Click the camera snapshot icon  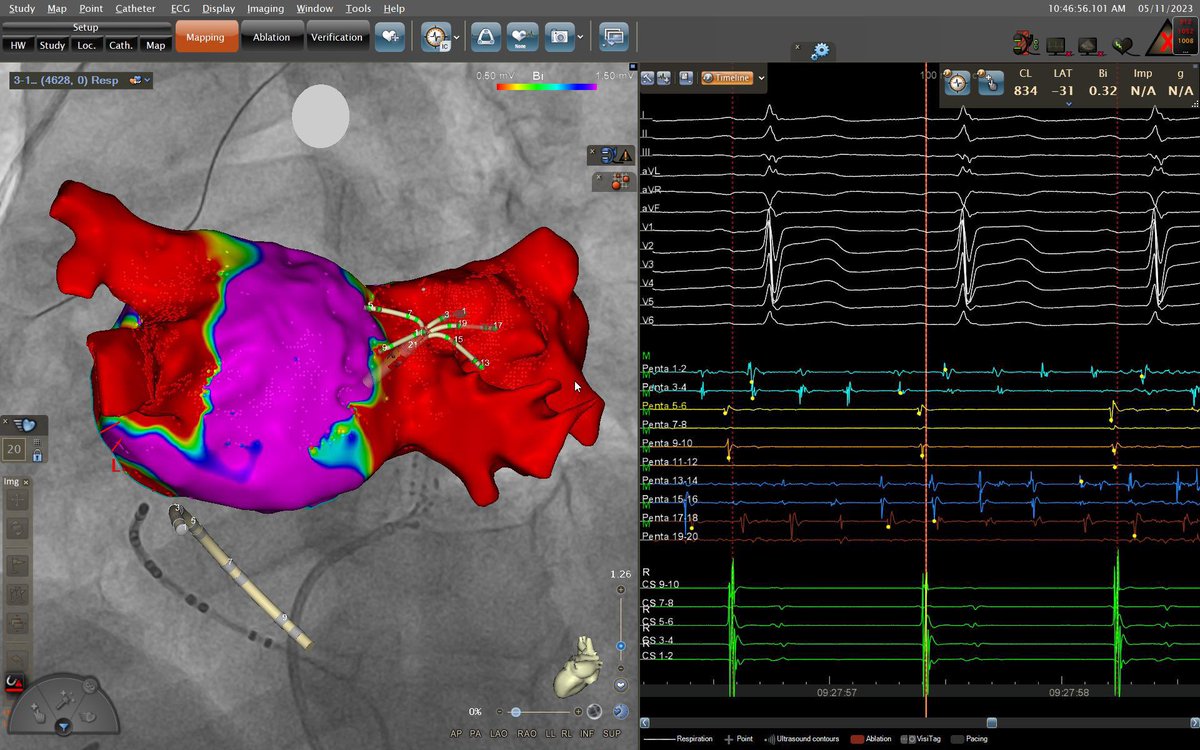point(559,37)
